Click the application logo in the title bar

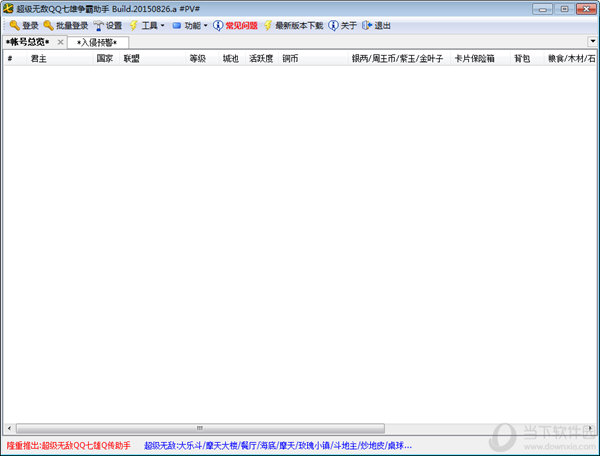8,8
